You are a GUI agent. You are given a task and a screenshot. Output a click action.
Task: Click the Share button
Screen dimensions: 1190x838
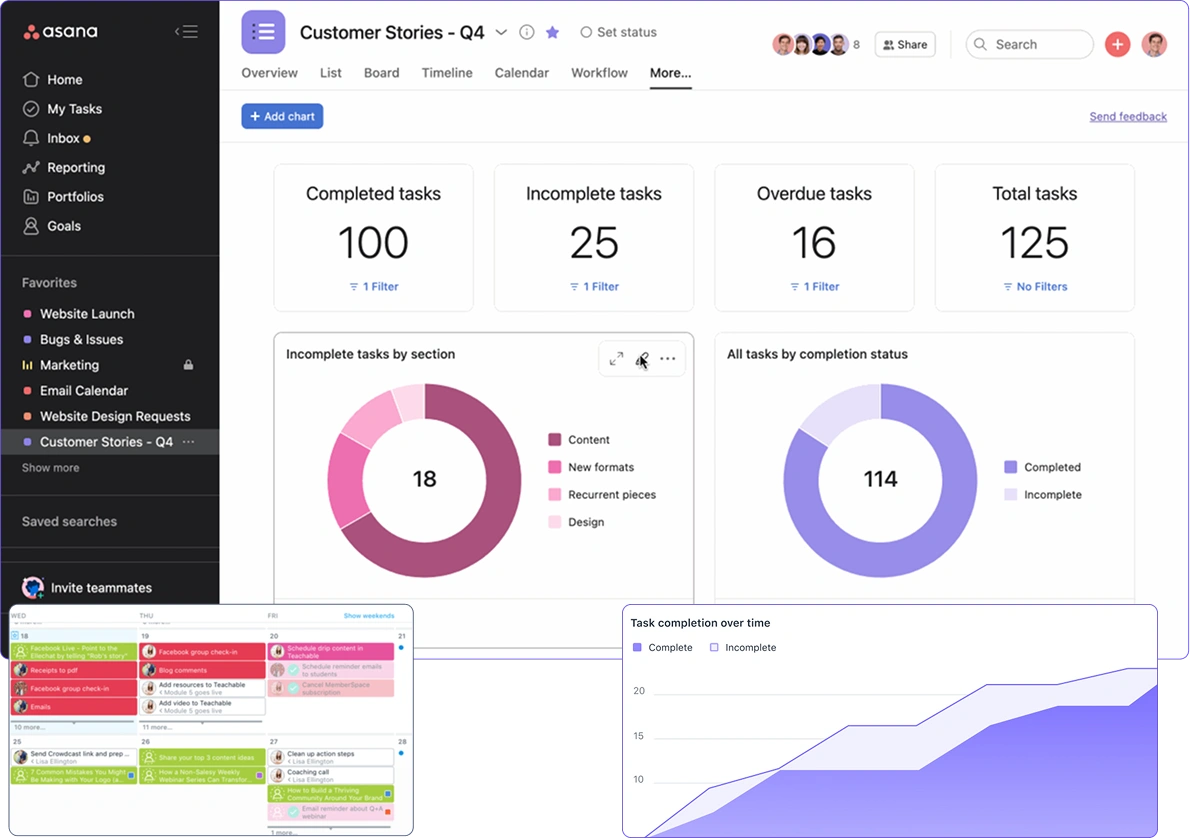click(905, 44)
